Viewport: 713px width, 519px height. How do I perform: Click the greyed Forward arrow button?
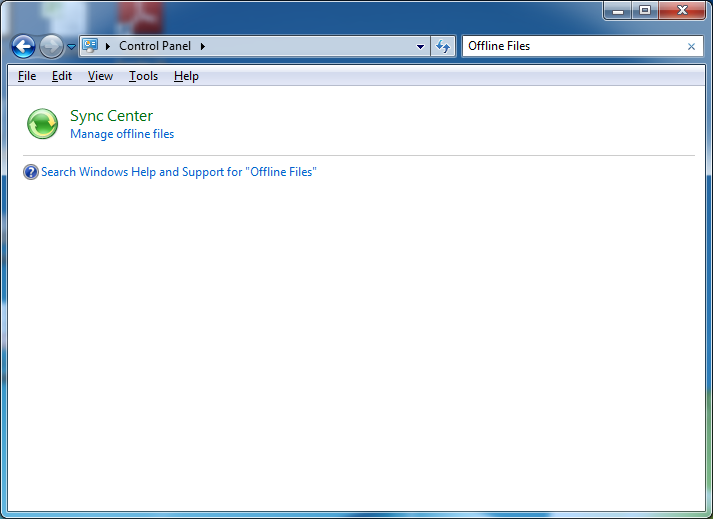coord(51,46)
